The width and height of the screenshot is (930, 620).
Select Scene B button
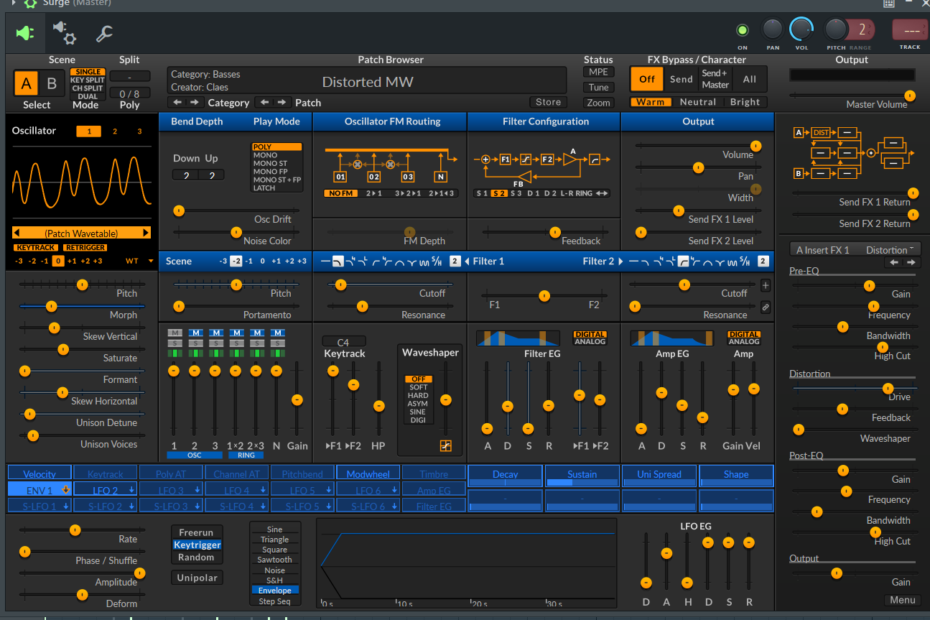tap(52, 84)
